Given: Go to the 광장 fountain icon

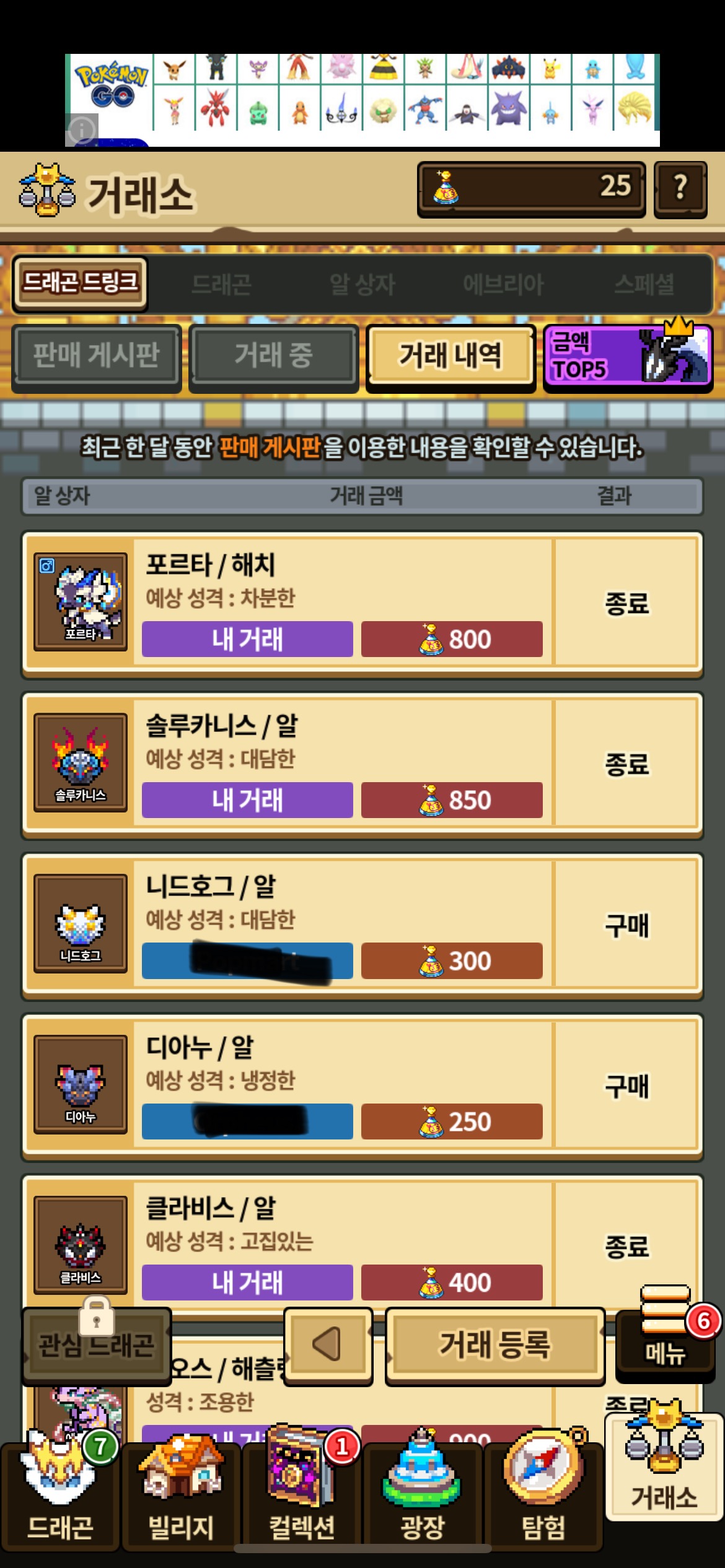Looking at the screenshot, I should (x=423, y=1494).
